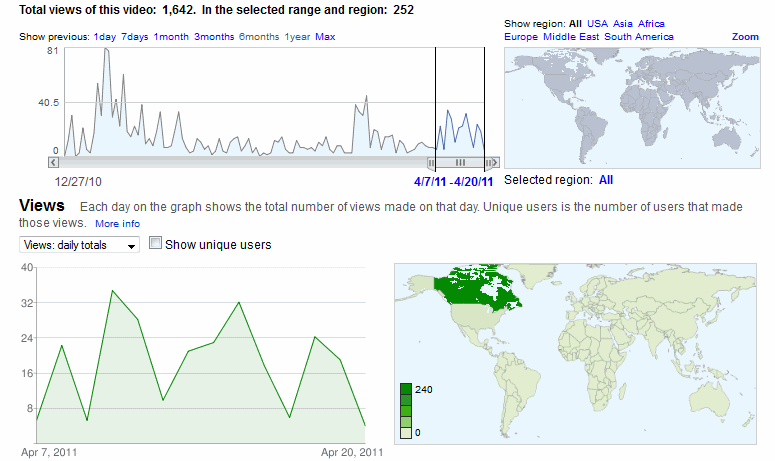Click the timeline scrollbar left arrow
The height and width of the screenshot is (461, 775).
[54, 161]
